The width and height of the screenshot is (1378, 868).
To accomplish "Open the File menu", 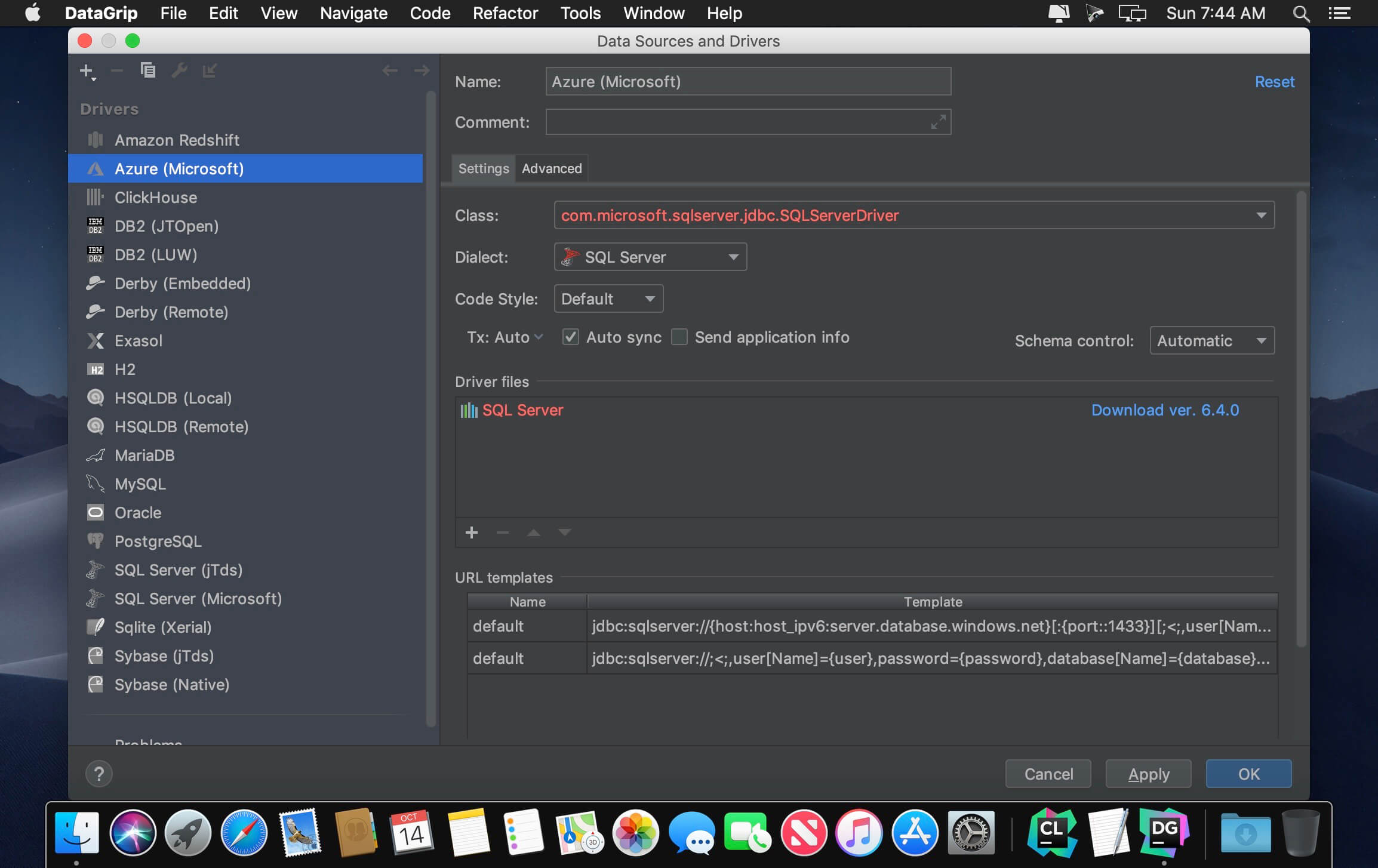I will click(173, 13).
